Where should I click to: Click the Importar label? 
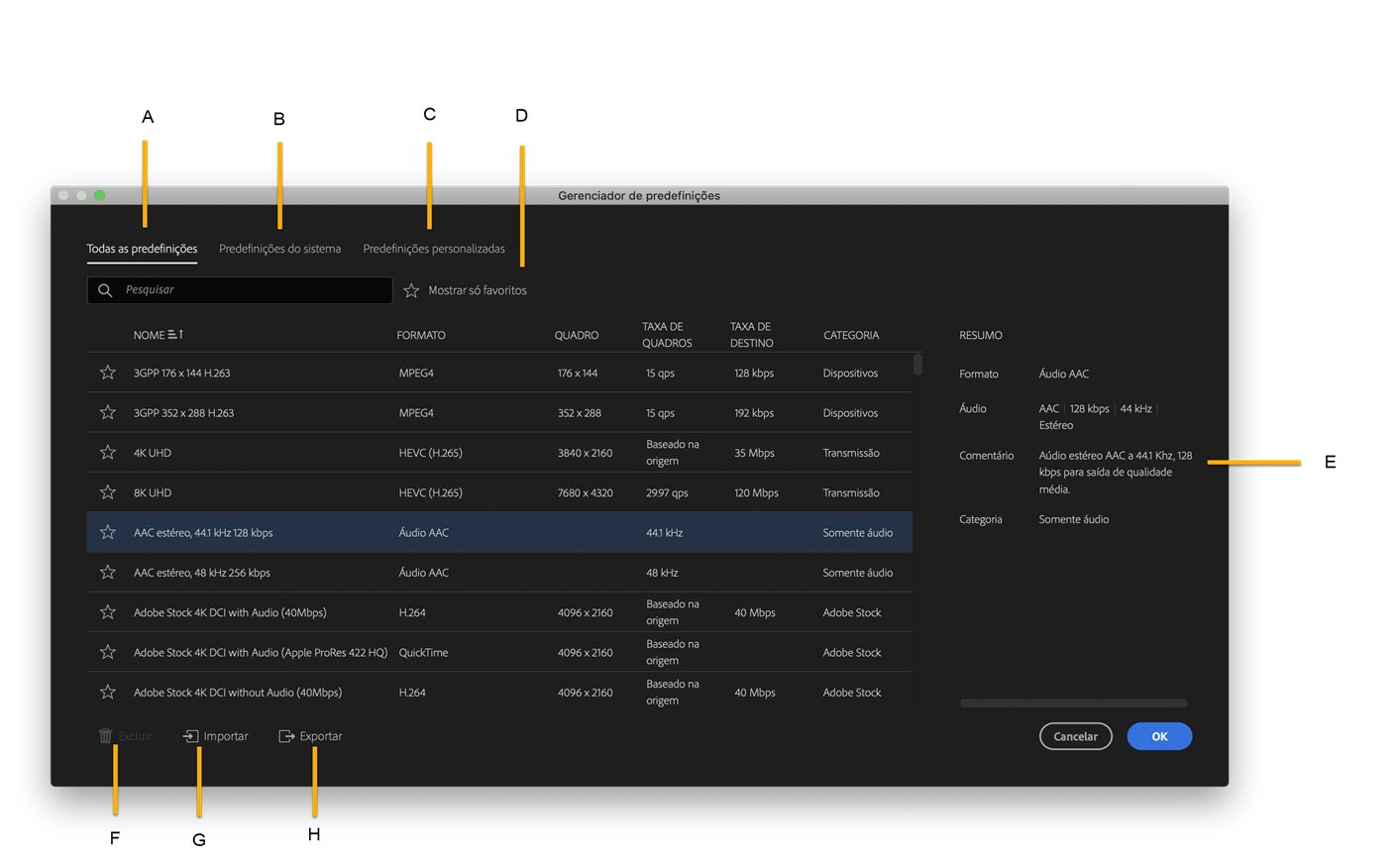pyautogui.click(x=226, y=736)
